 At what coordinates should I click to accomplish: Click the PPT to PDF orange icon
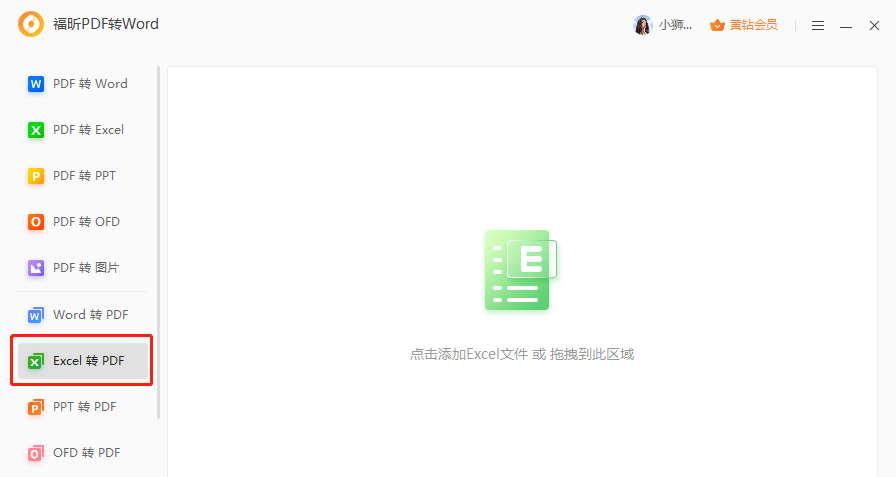(x=35, y=407)
